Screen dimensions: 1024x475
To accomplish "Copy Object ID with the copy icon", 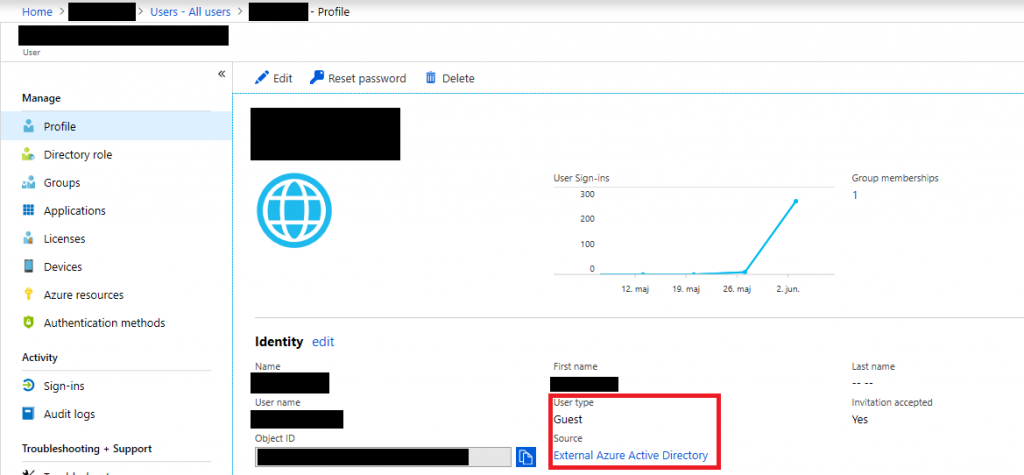I will pos(526,457).
